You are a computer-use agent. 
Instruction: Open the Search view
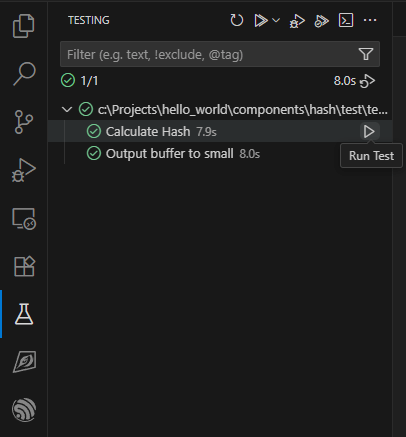tap(24, 73)
